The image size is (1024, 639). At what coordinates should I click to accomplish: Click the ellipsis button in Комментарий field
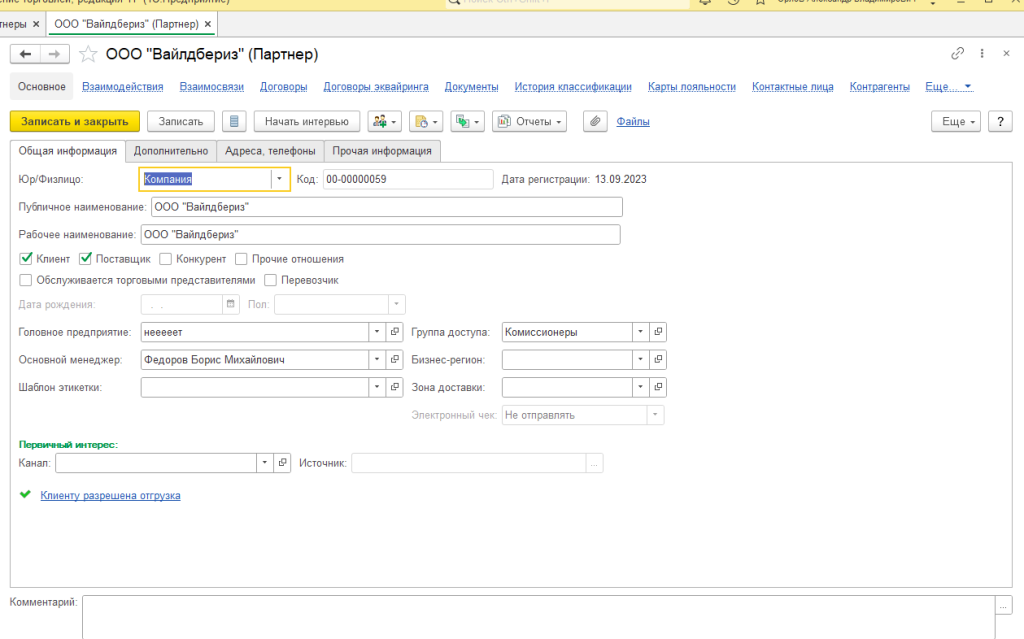pos(1004,606)
